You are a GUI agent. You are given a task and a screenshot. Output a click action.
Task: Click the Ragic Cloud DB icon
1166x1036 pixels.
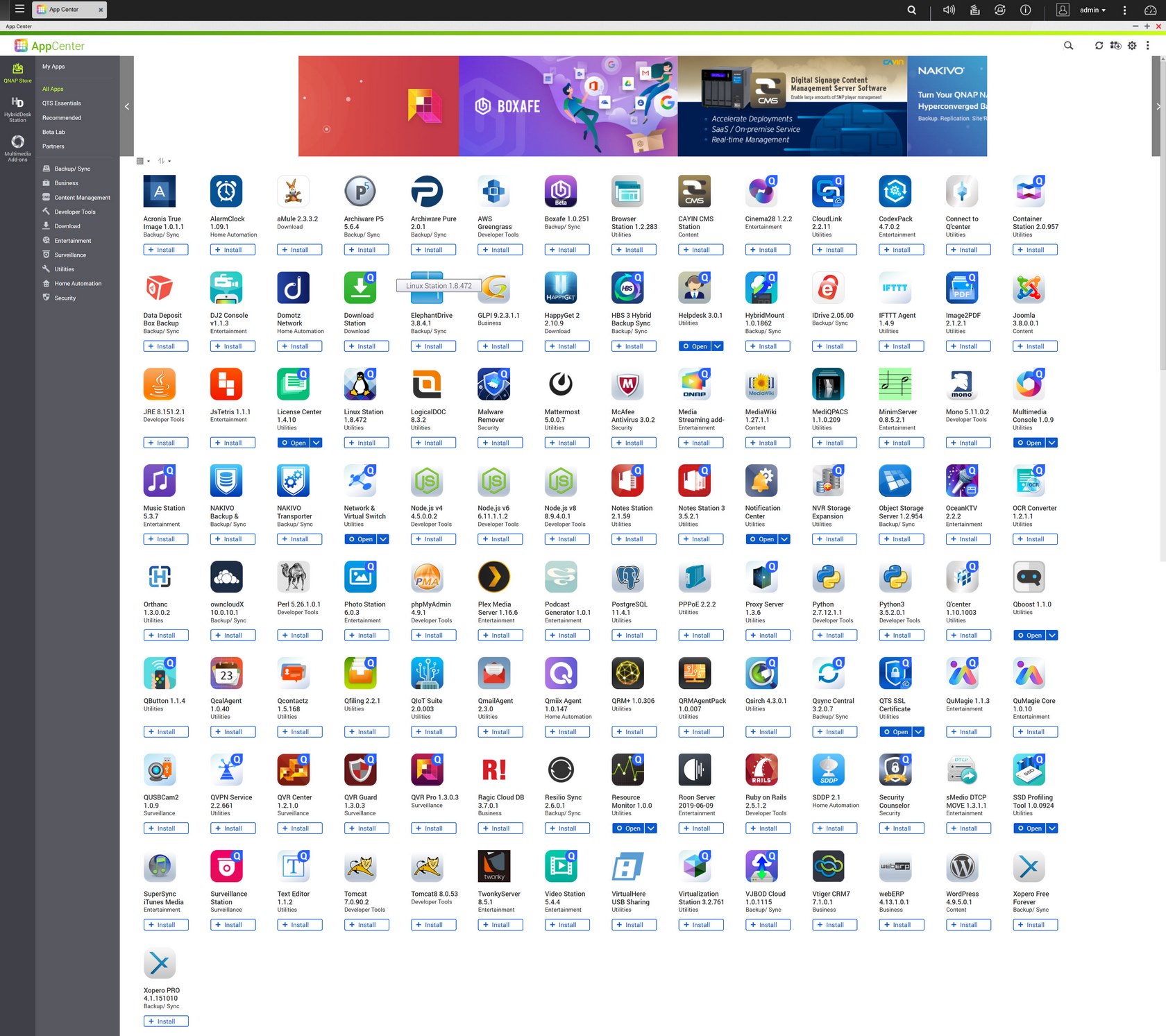(493, 770)
